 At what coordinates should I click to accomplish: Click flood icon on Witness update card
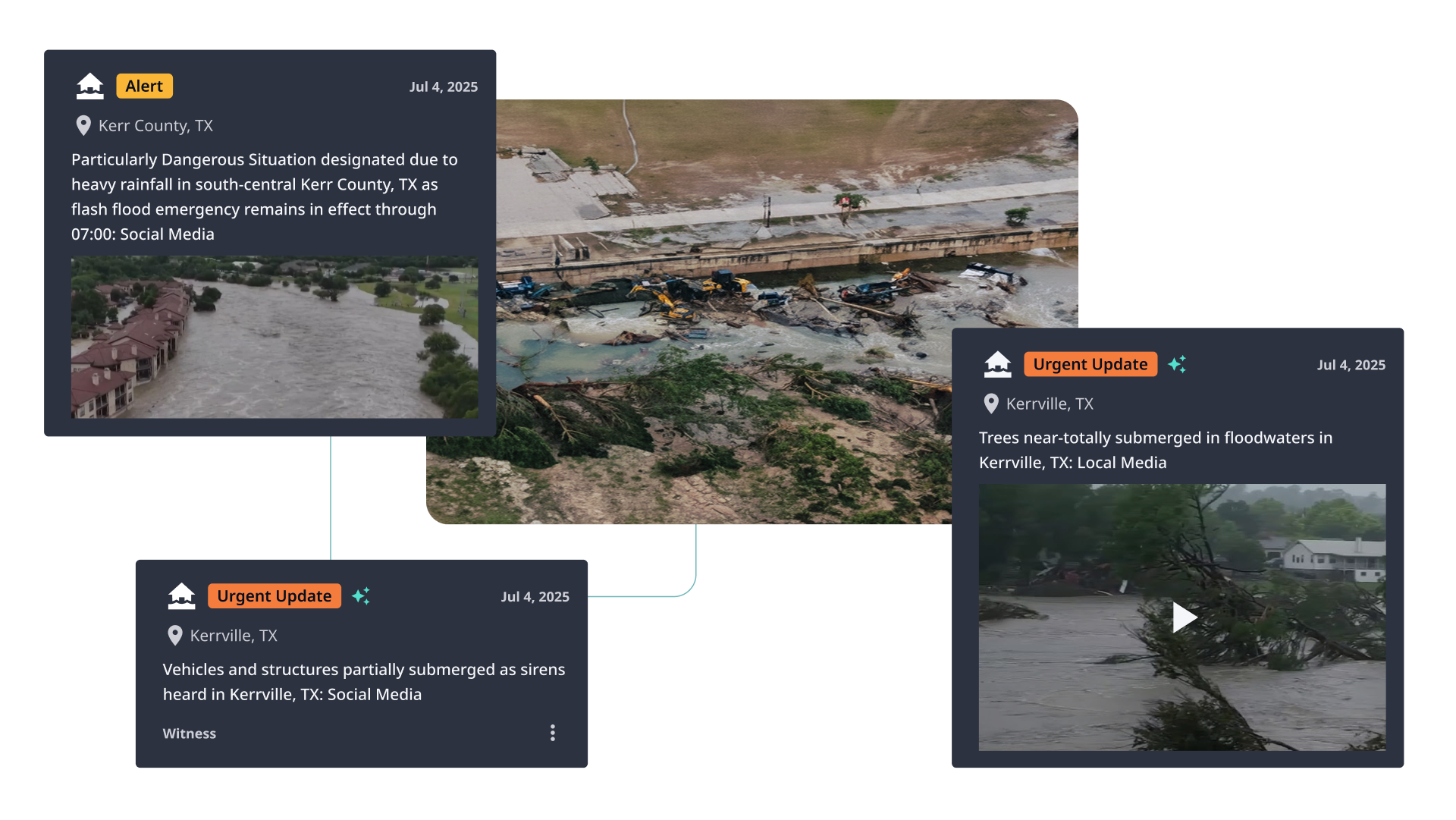coord(181,596)
